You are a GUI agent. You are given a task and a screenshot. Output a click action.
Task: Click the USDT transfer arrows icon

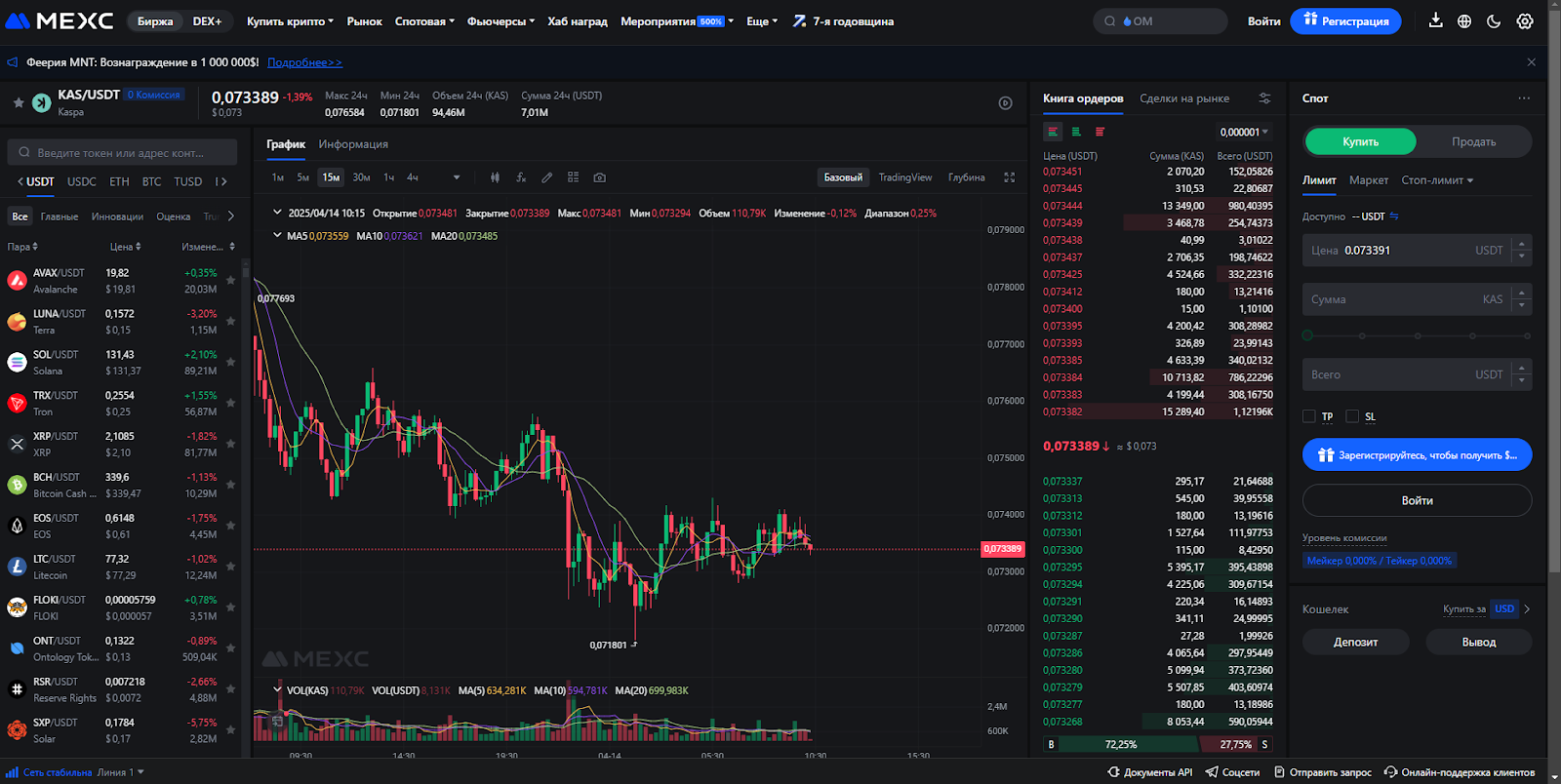(1394, 216)
